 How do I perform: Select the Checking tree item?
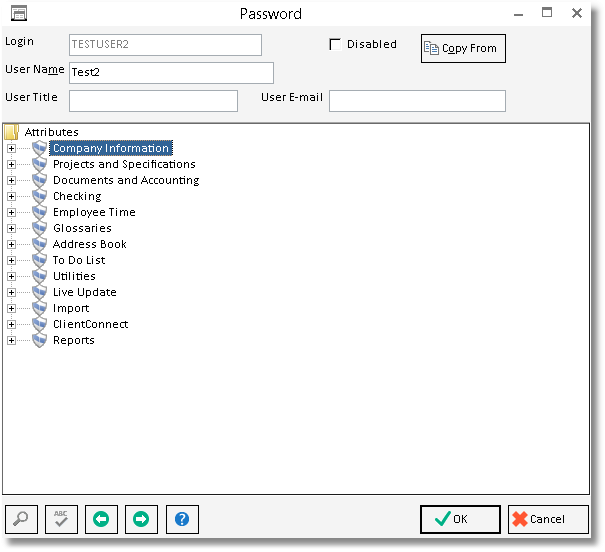point(77,196)
